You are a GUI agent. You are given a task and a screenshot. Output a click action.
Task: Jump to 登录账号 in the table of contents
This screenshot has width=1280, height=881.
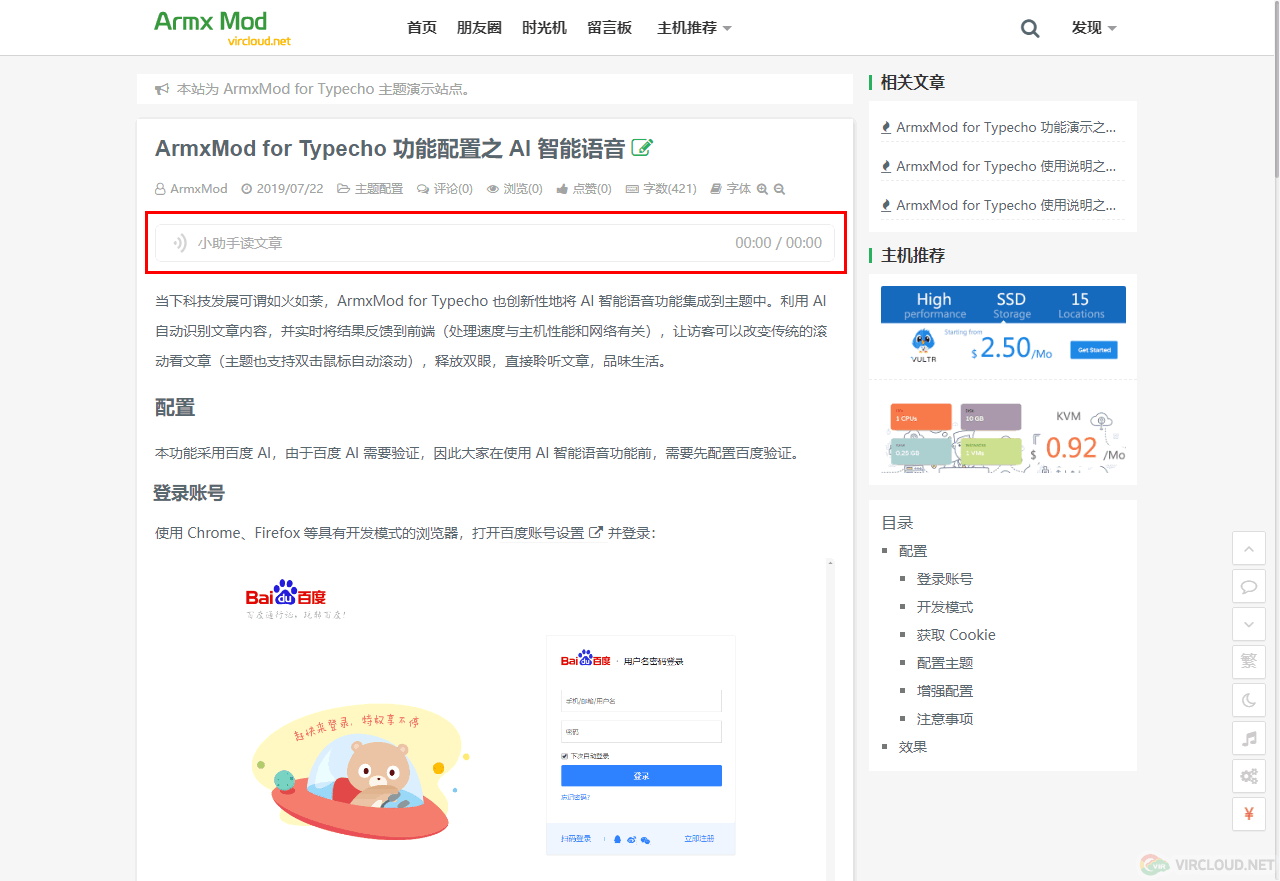point(945,579)
